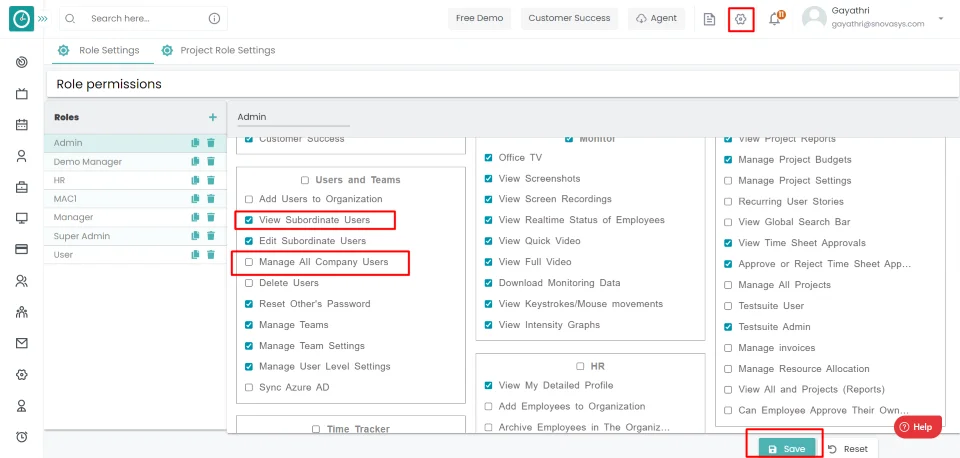
Task: Select the Super Admin role
Action: point(135,236)
